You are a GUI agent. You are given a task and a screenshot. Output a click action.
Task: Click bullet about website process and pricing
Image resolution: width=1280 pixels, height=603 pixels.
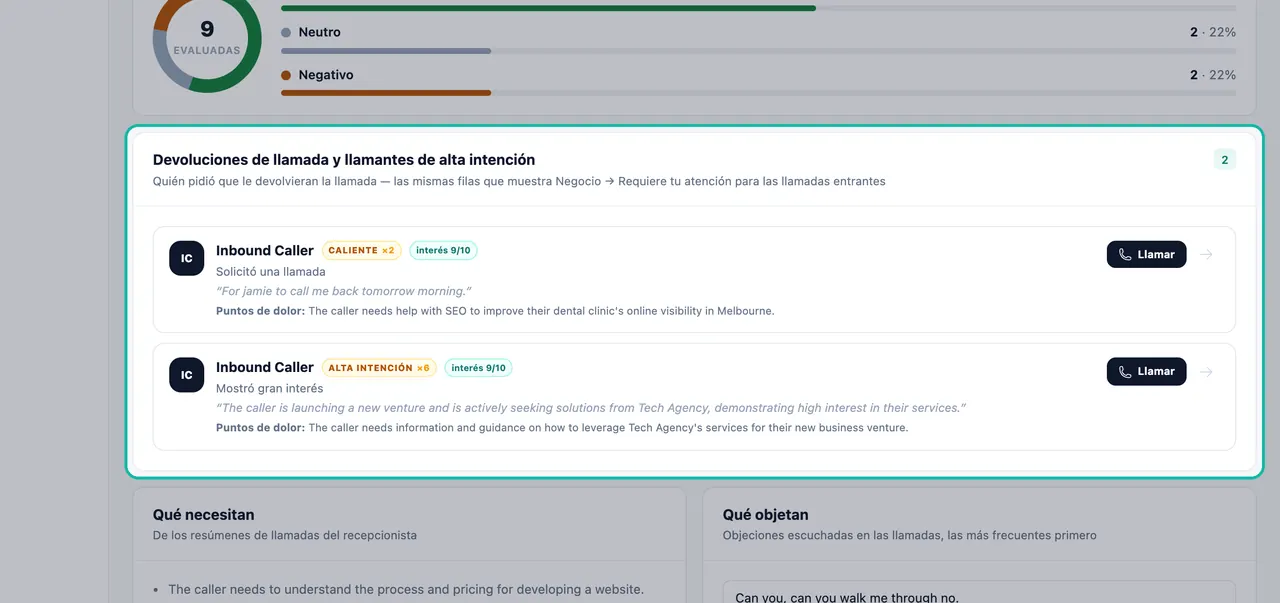(406, 589)
